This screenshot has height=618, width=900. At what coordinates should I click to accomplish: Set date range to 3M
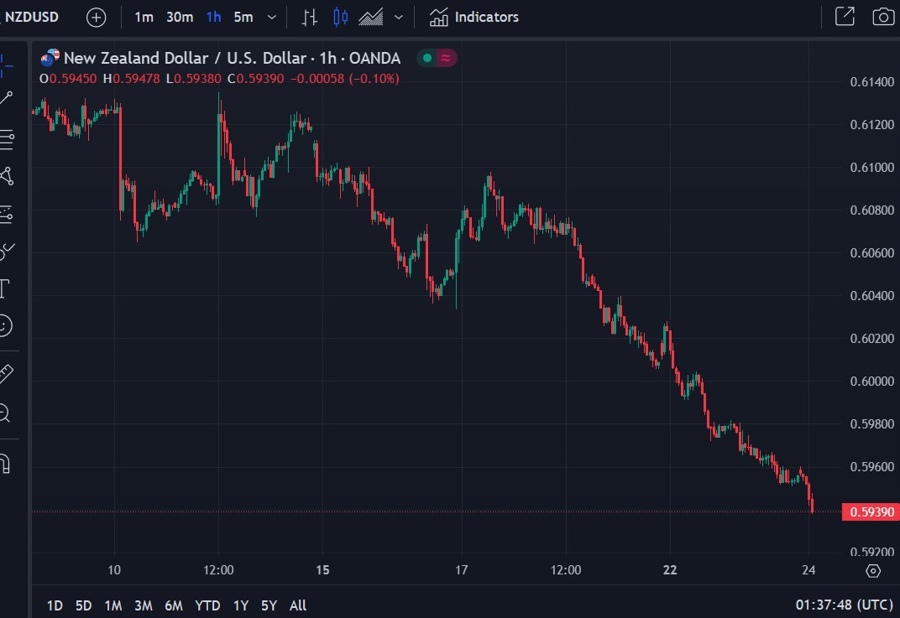click(x=143, y=605)
